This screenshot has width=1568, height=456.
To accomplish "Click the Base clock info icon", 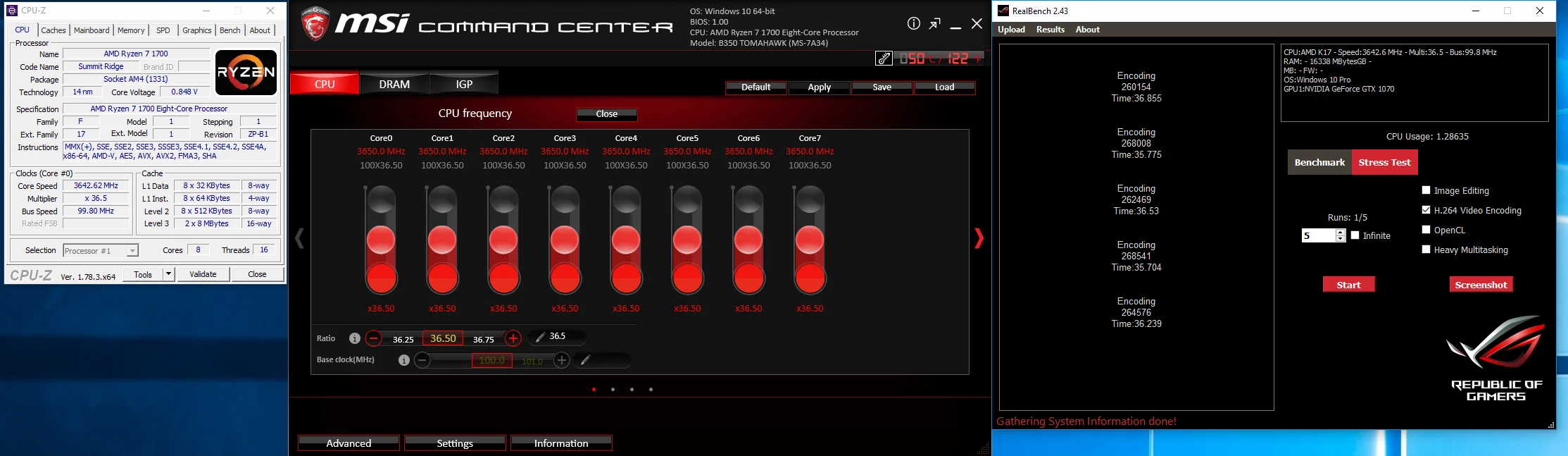I will 403,360.
